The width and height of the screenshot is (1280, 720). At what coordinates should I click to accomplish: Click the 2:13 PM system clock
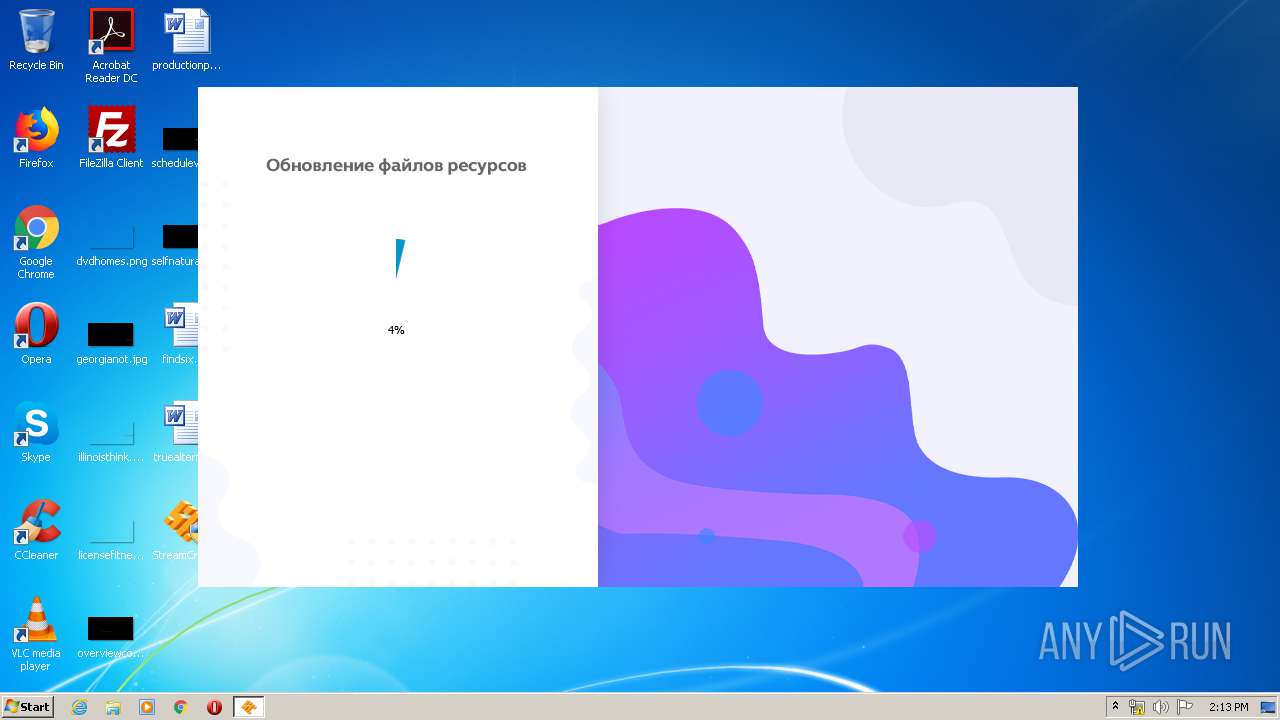point(1229,707)
